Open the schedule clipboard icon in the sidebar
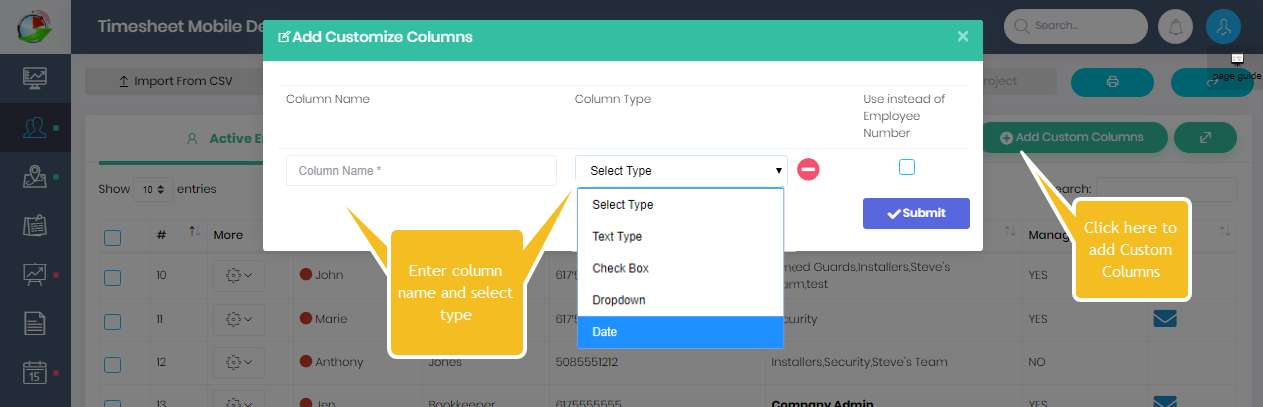The width and height of the screenshot is (1263, 407). (35, 226)
